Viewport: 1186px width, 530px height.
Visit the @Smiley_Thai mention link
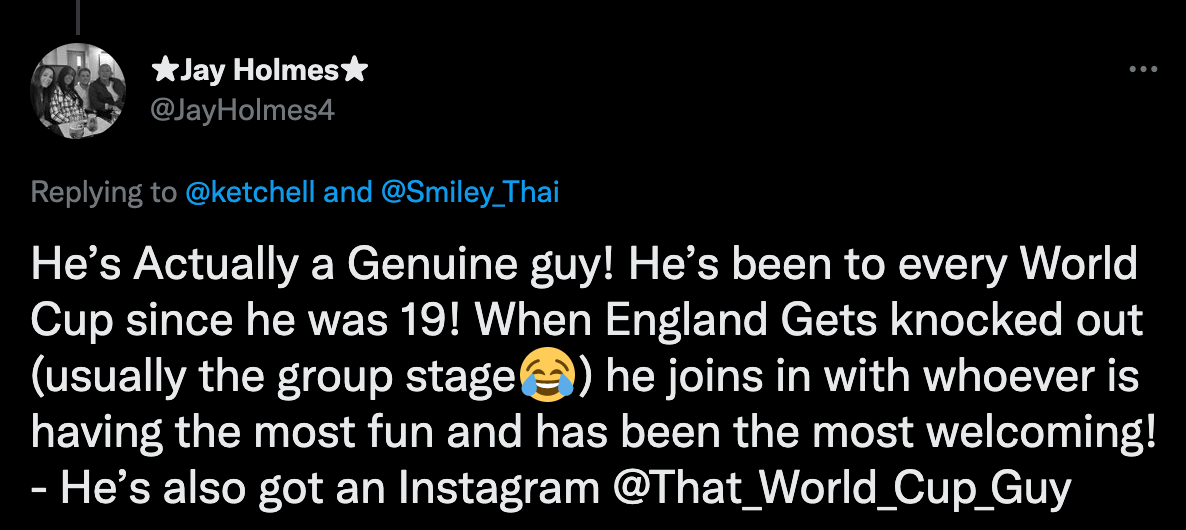pos(470,192)
